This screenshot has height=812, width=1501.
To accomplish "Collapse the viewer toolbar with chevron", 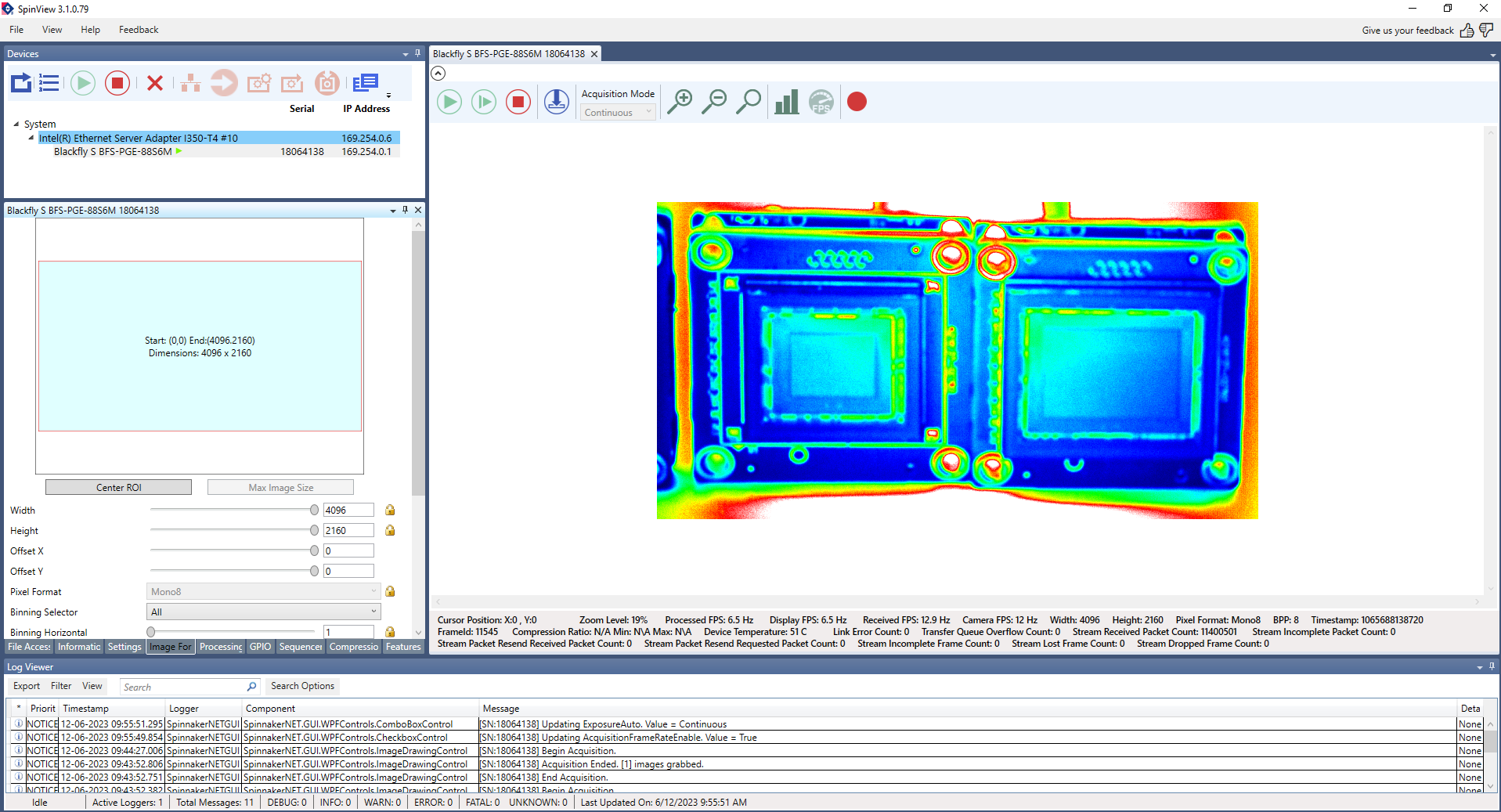I will click(438, 73).
